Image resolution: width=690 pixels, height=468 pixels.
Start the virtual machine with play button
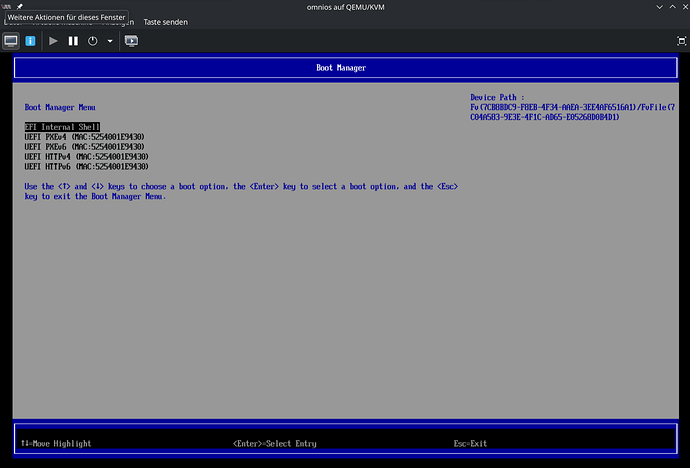point(53,41)
